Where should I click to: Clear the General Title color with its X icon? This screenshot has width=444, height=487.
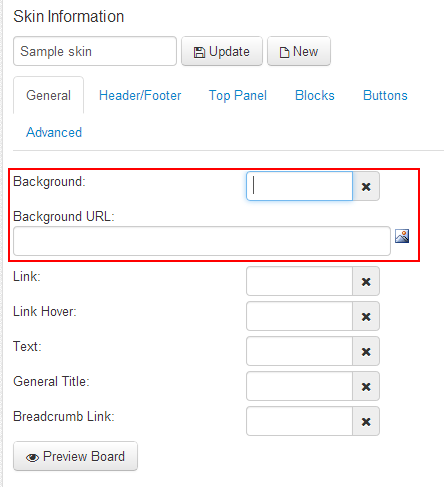366,386
